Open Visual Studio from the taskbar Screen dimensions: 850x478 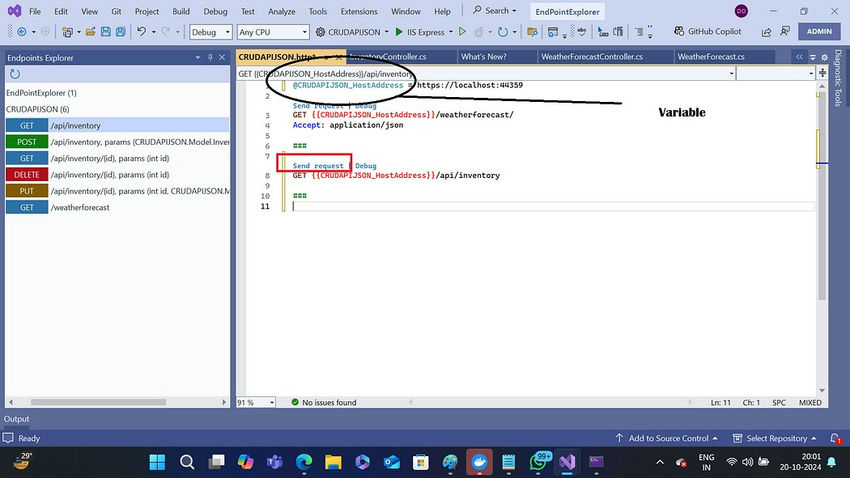coord(567,462)
